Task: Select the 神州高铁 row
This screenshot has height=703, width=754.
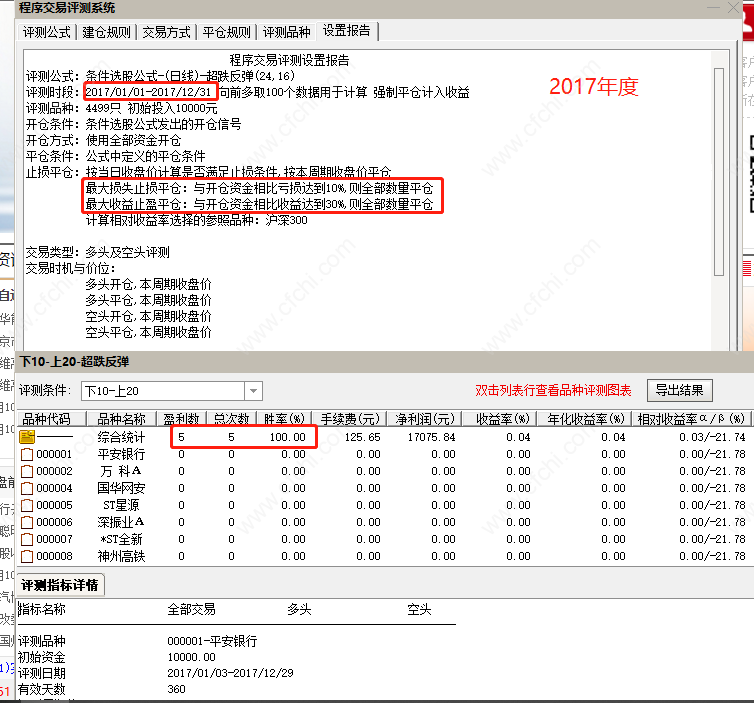Action: click(x=385, y=556)
